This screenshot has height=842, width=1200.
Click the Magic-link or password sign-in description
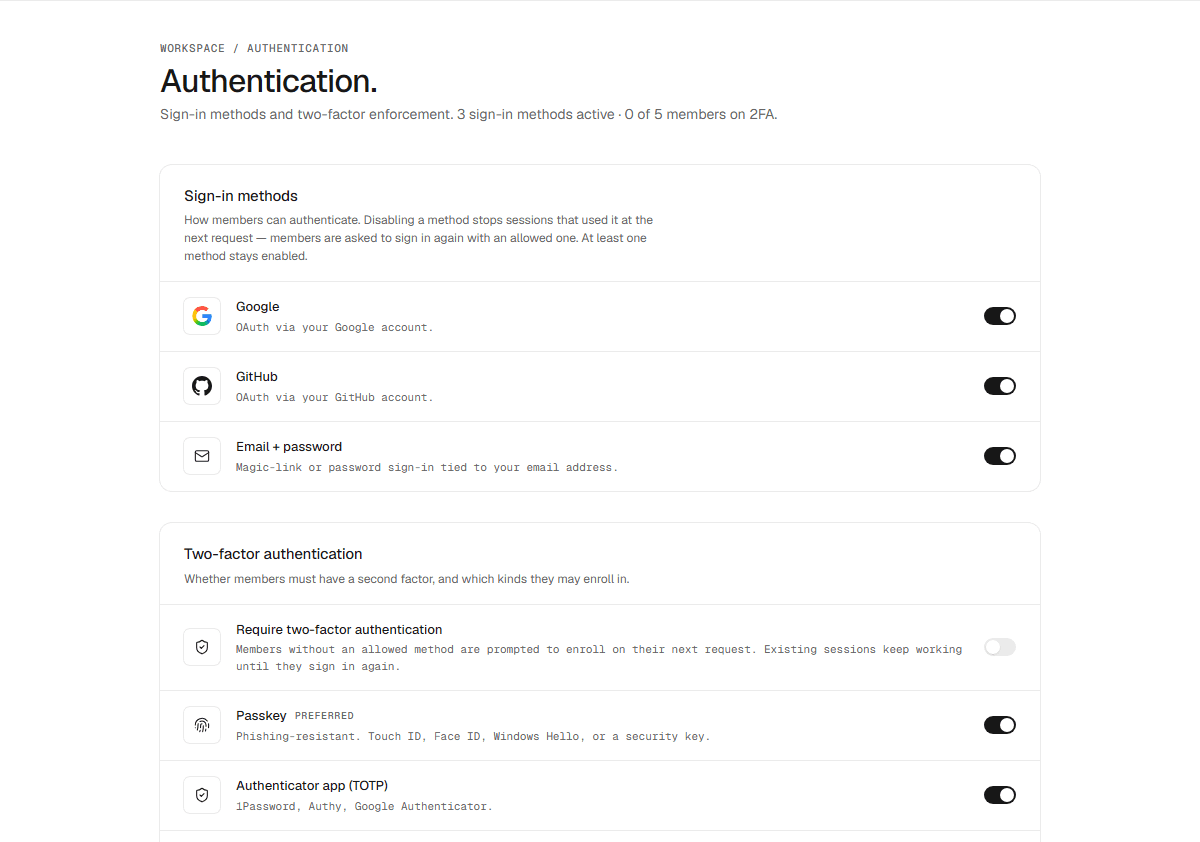tap(427, 467)
